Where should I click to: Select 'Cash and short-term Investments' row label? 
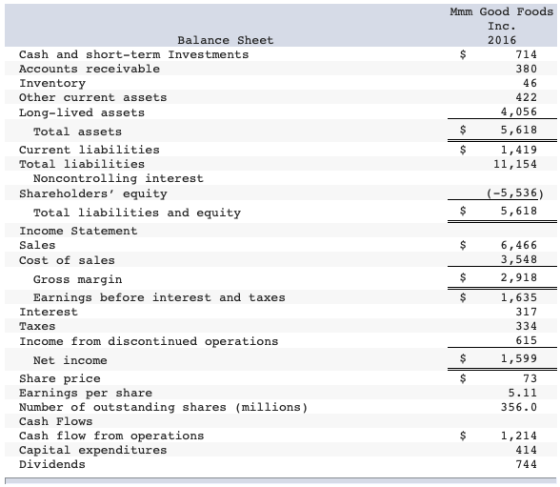[x=134, y=54]
